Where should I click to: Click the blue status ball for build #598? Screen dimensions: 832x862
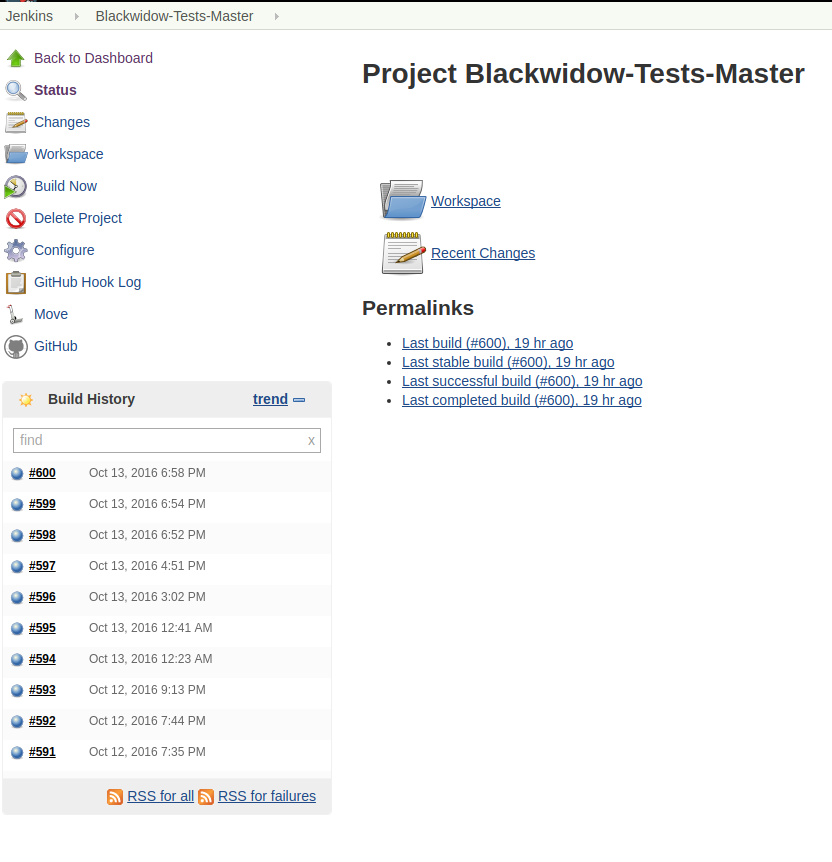17,535
